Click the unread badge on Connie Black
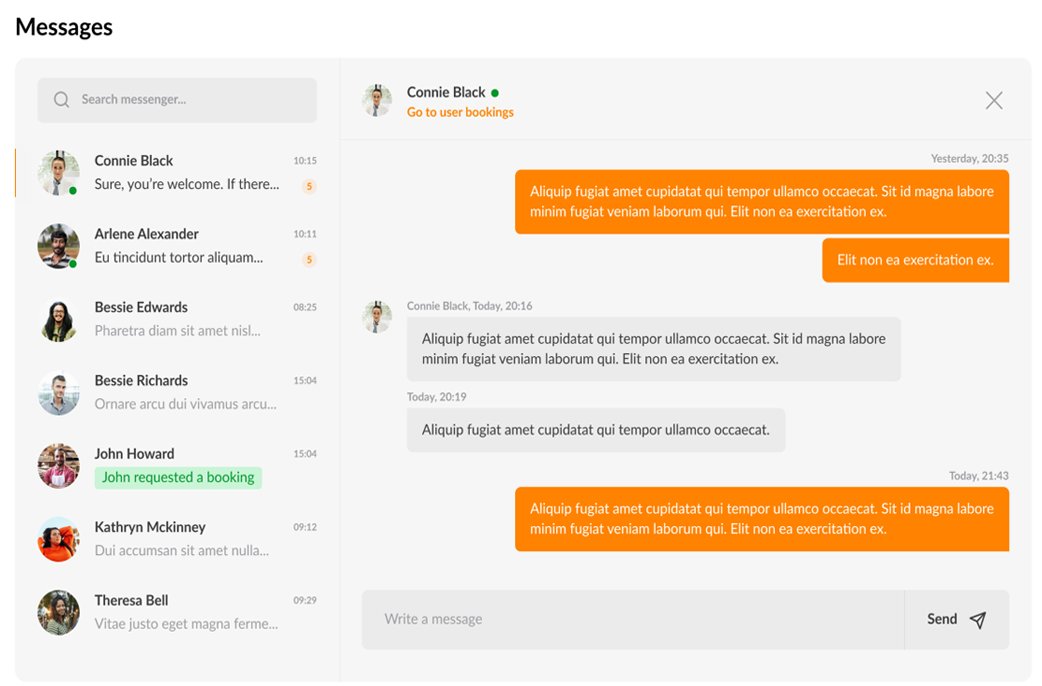The height and width of the screenshot is (686, 1042). 309,186
